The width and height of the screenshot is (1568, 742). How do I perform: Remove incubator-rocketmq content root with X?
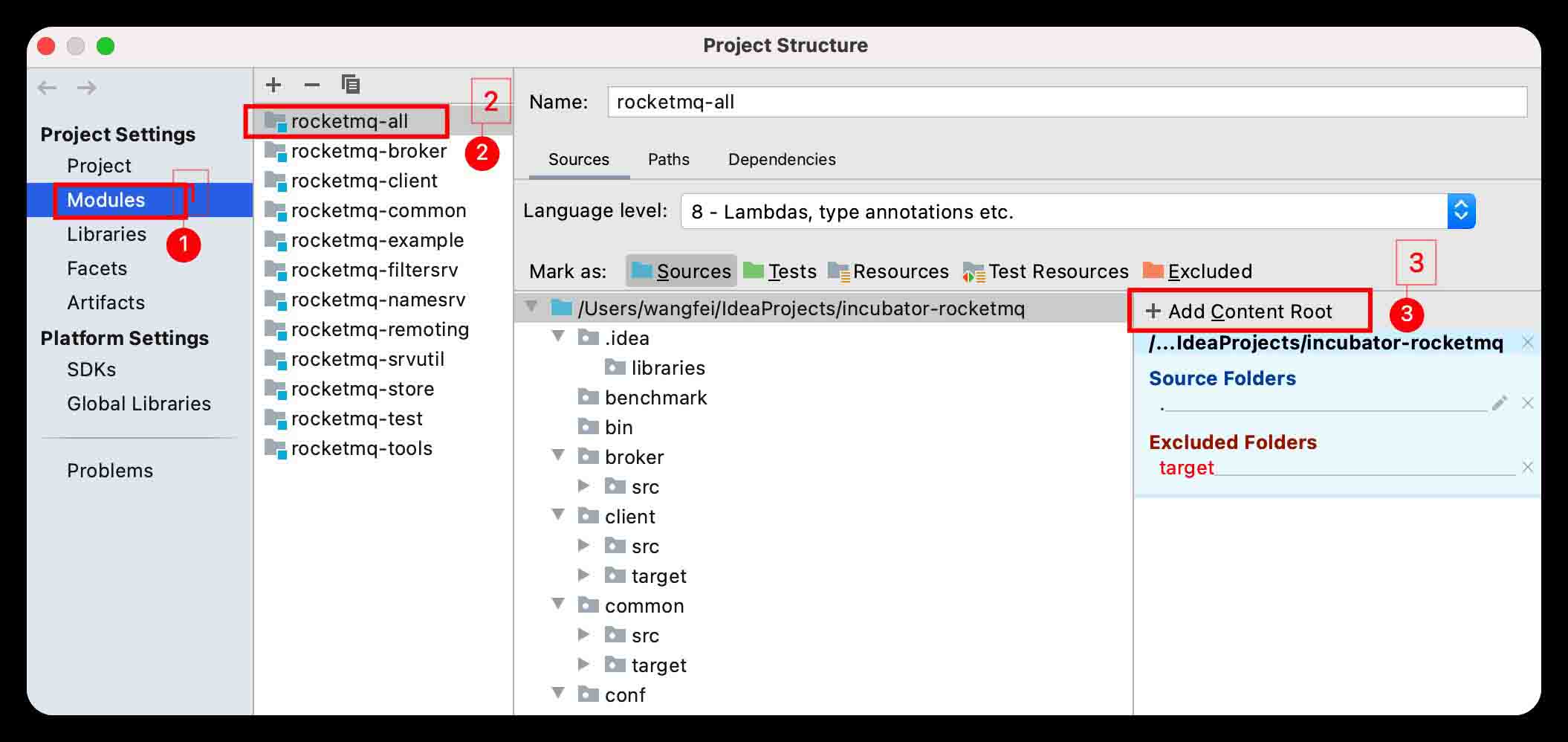point(1528,342)
